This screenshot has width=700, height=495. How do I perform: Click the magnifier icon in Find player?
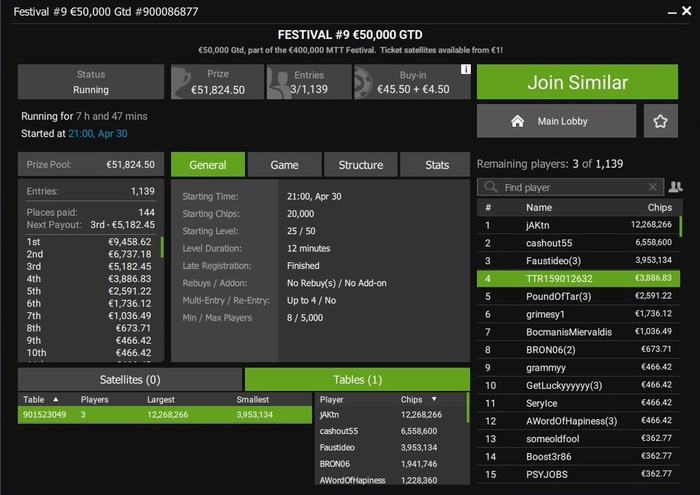491,187
